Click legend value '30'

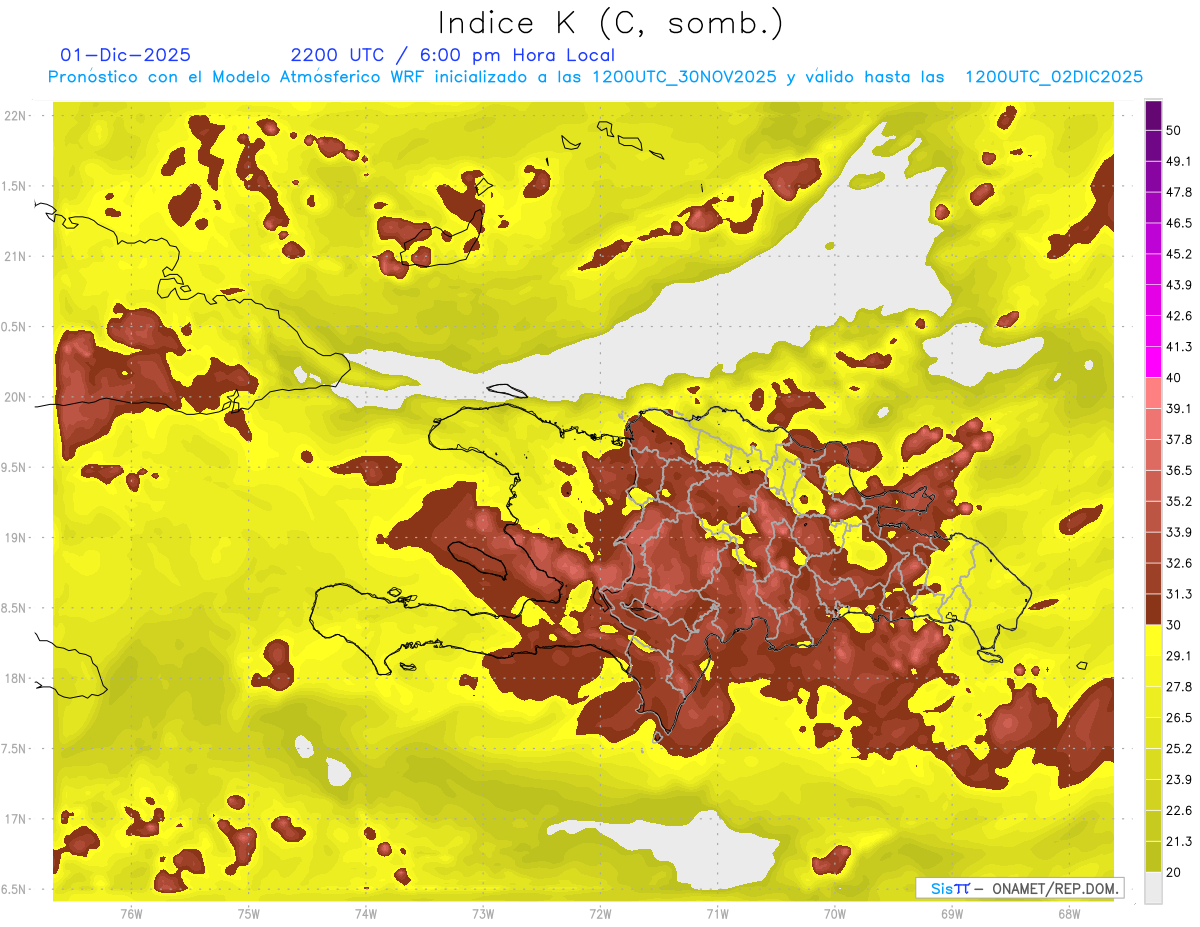click(x=1174, y=625)
